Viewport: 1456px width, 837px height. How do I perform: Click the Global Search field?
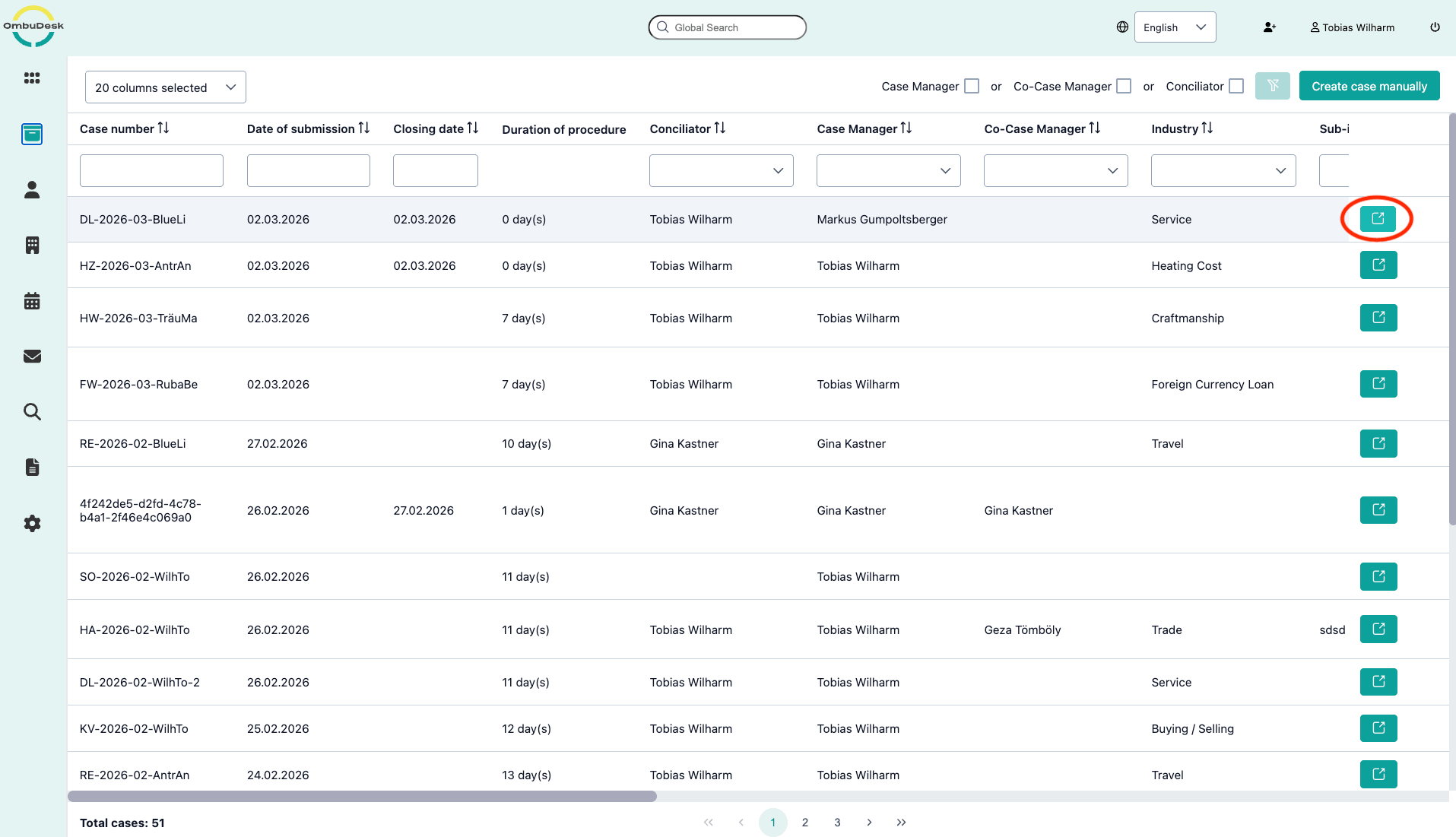727,27
